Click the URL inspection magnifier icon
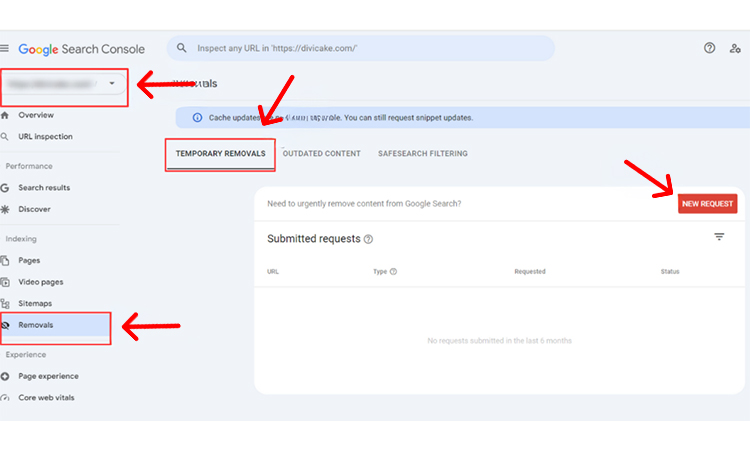Screen dimensions: 750x450 [5, 137]
